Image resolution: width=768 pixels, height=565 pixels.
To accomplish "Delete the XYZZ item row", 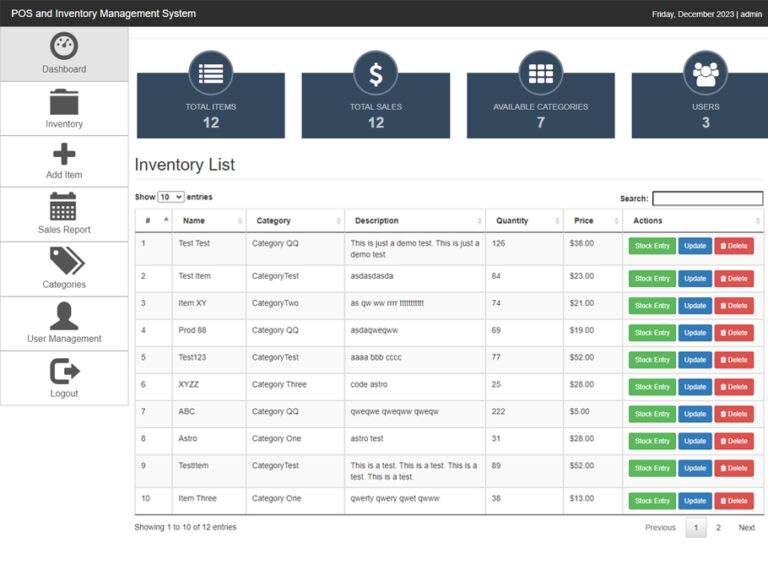I will point(733,387).
